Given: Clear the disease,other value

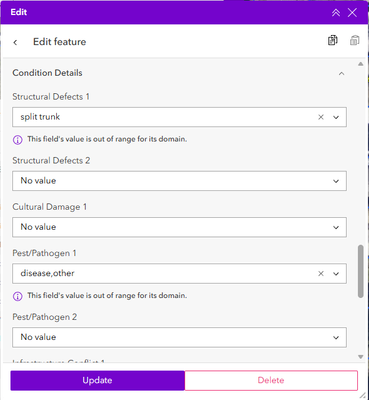Looking at the screenshot, I should coord(321,274).
